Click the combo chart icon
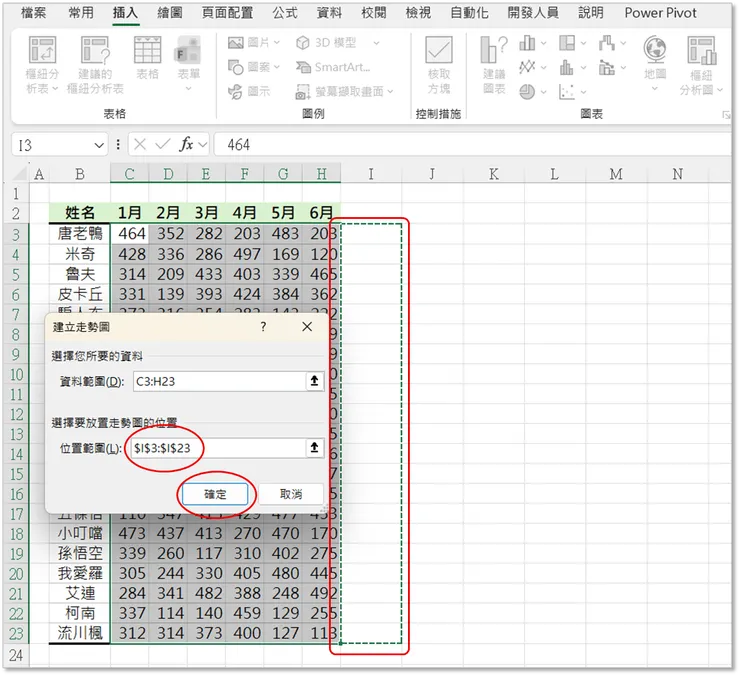The image size is (740, 676). tap(607, 68)
